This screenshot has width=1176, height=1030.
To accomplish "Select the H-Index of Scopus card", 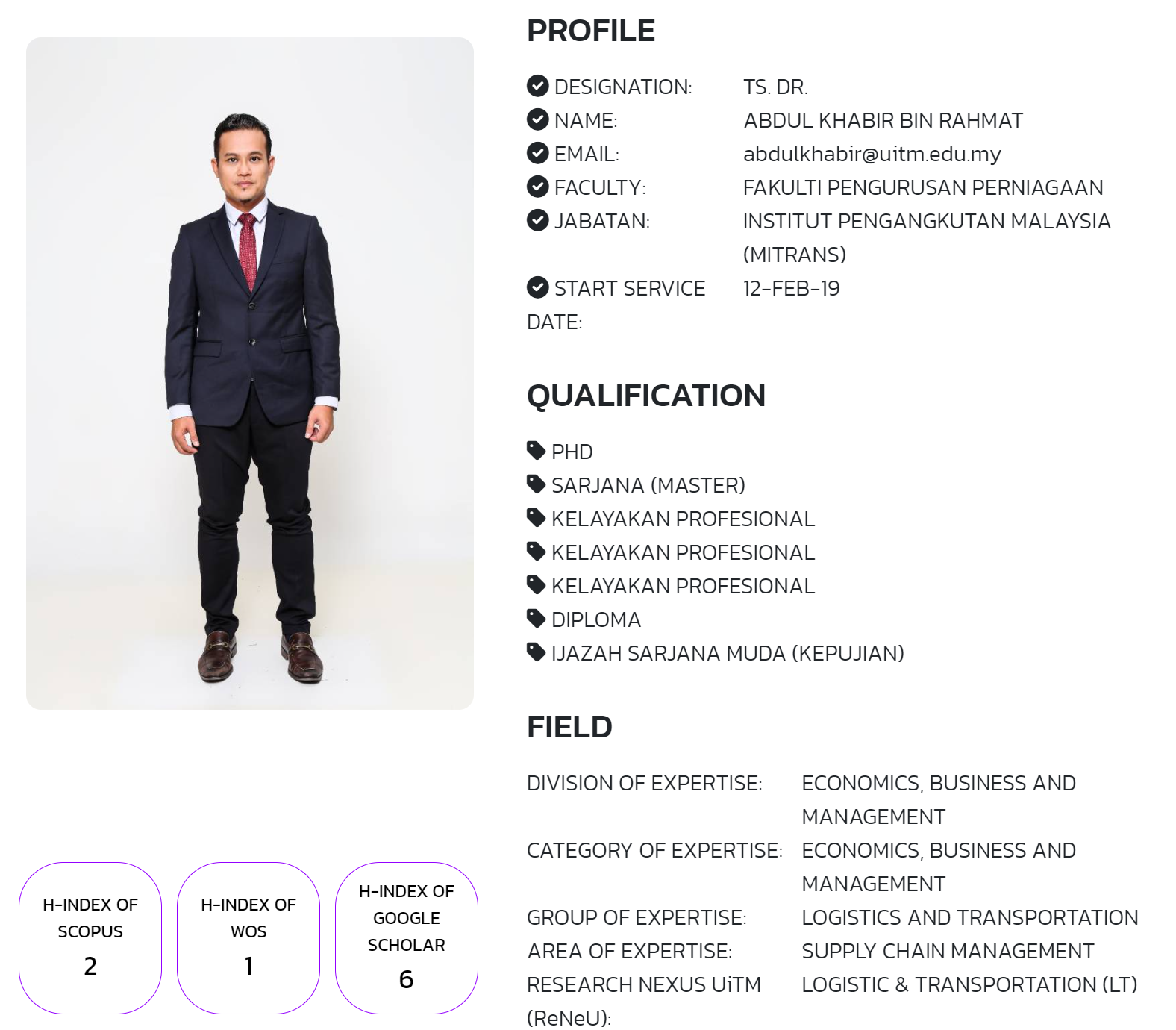I will 90,938.
